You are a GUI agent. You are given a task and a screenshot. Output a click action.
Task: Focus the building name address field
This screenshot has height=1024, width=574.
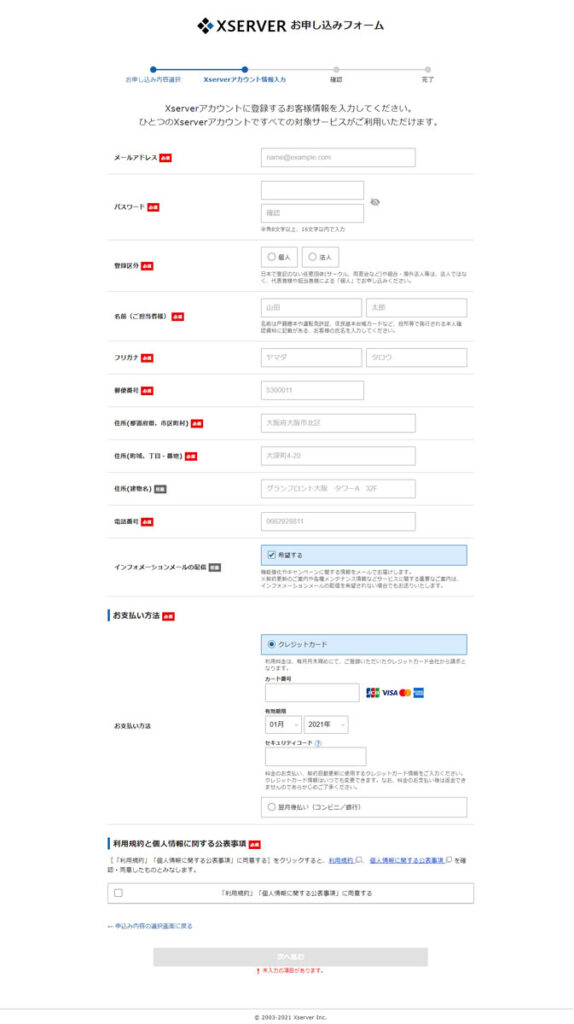click(x=338, y=488)
